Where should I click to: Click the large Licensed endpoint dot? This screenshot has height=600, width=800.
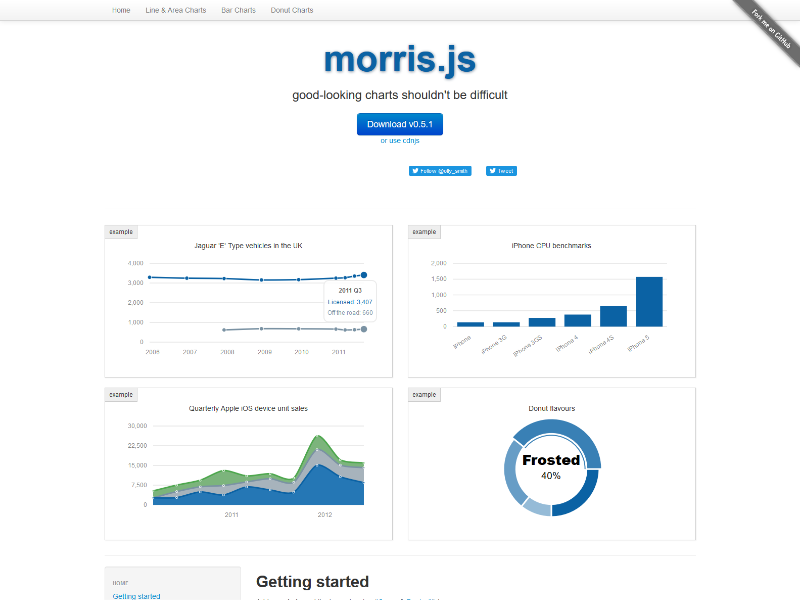(364, 275)
